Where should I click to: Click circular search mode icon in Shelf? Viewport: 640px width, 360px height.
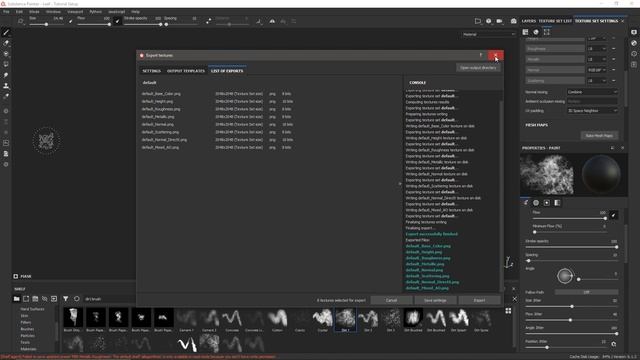click(x=76, y=299)
